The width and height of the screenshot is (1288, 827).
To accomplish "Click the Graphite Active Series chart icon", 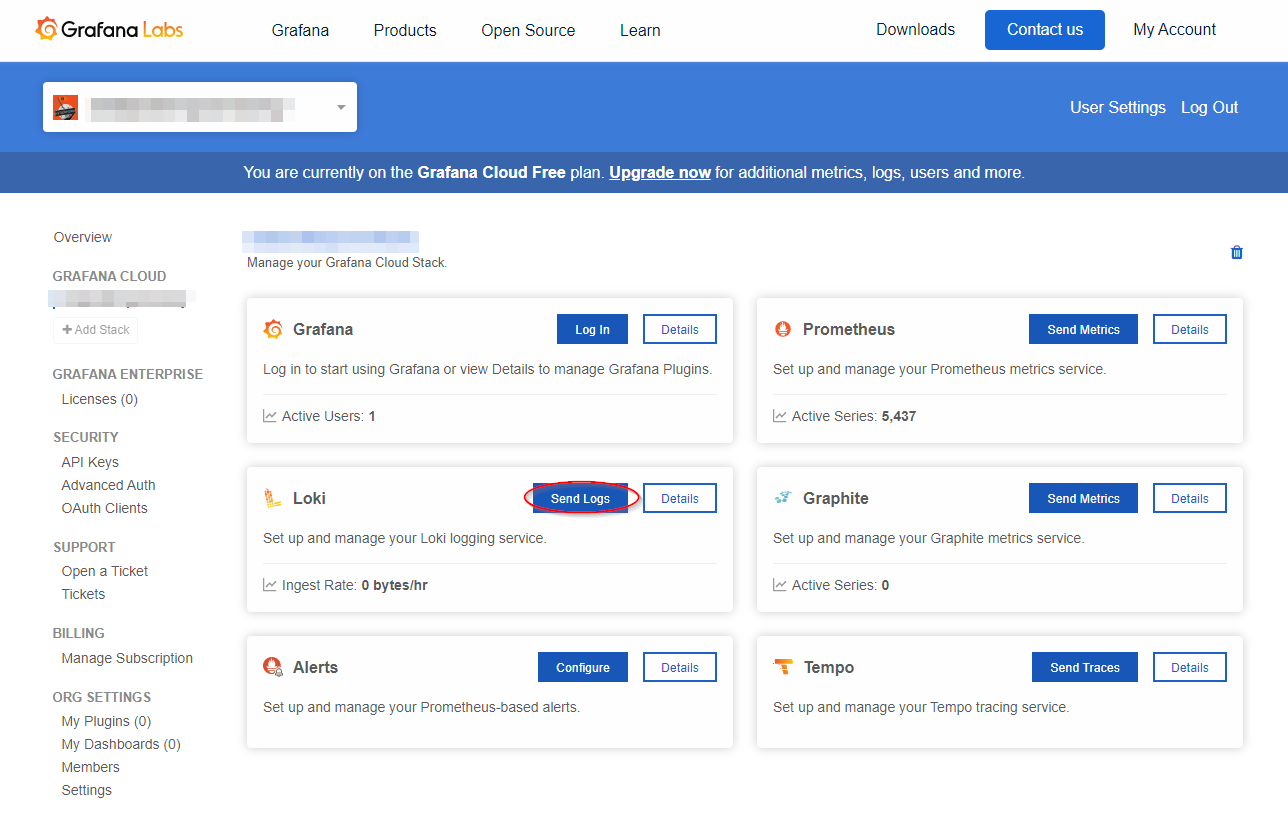I will 780,585.
